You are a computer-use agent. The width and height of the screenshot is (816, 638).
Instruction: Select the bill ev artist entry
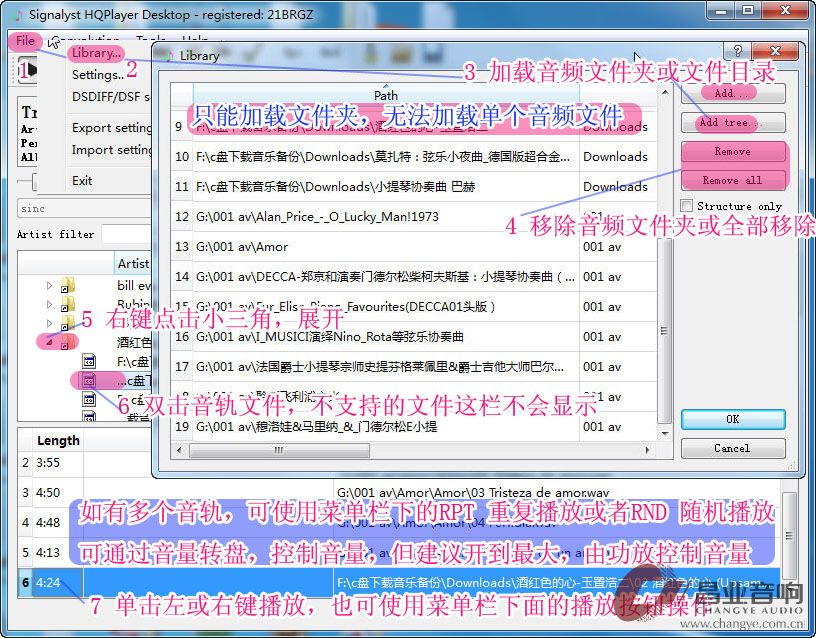(134, 285)
